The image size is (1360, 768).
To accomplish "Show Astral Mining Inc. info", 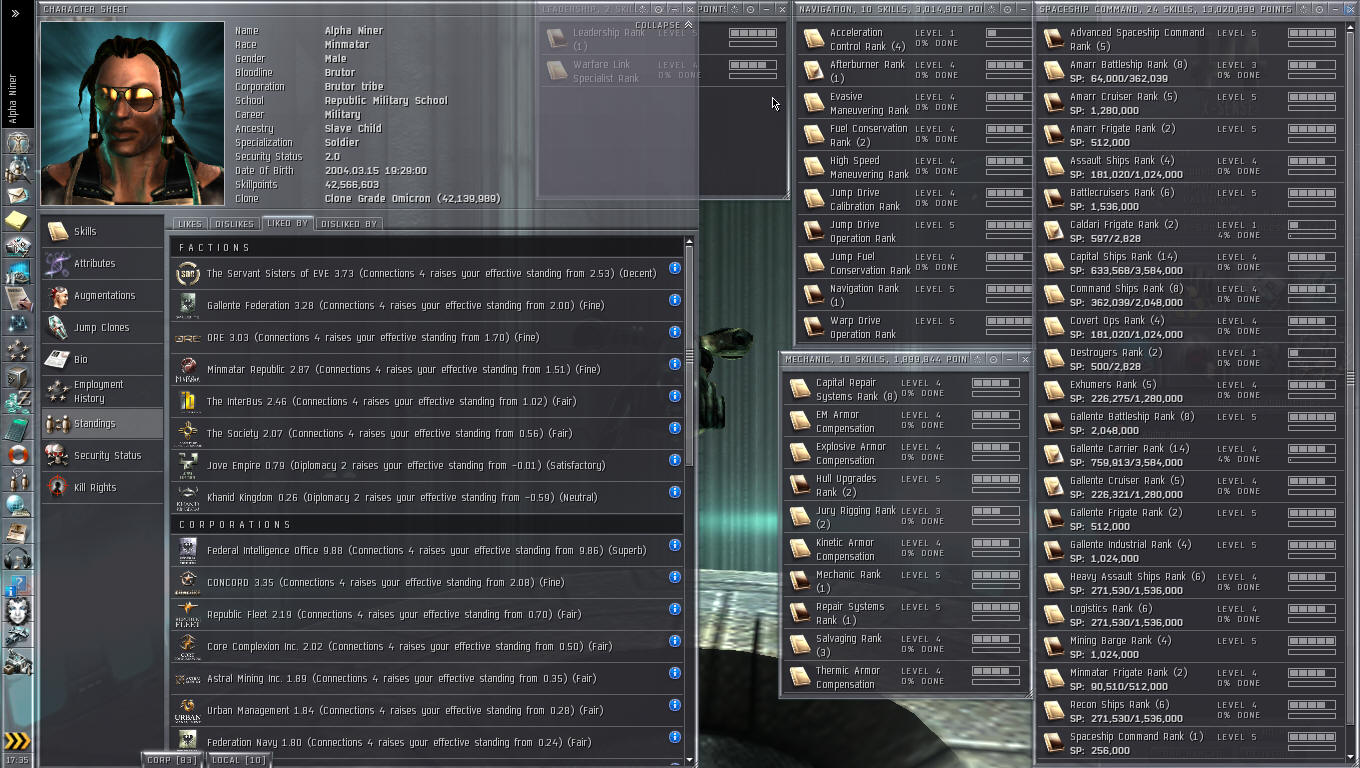I will pyautogui.click(x=675, y=673).
